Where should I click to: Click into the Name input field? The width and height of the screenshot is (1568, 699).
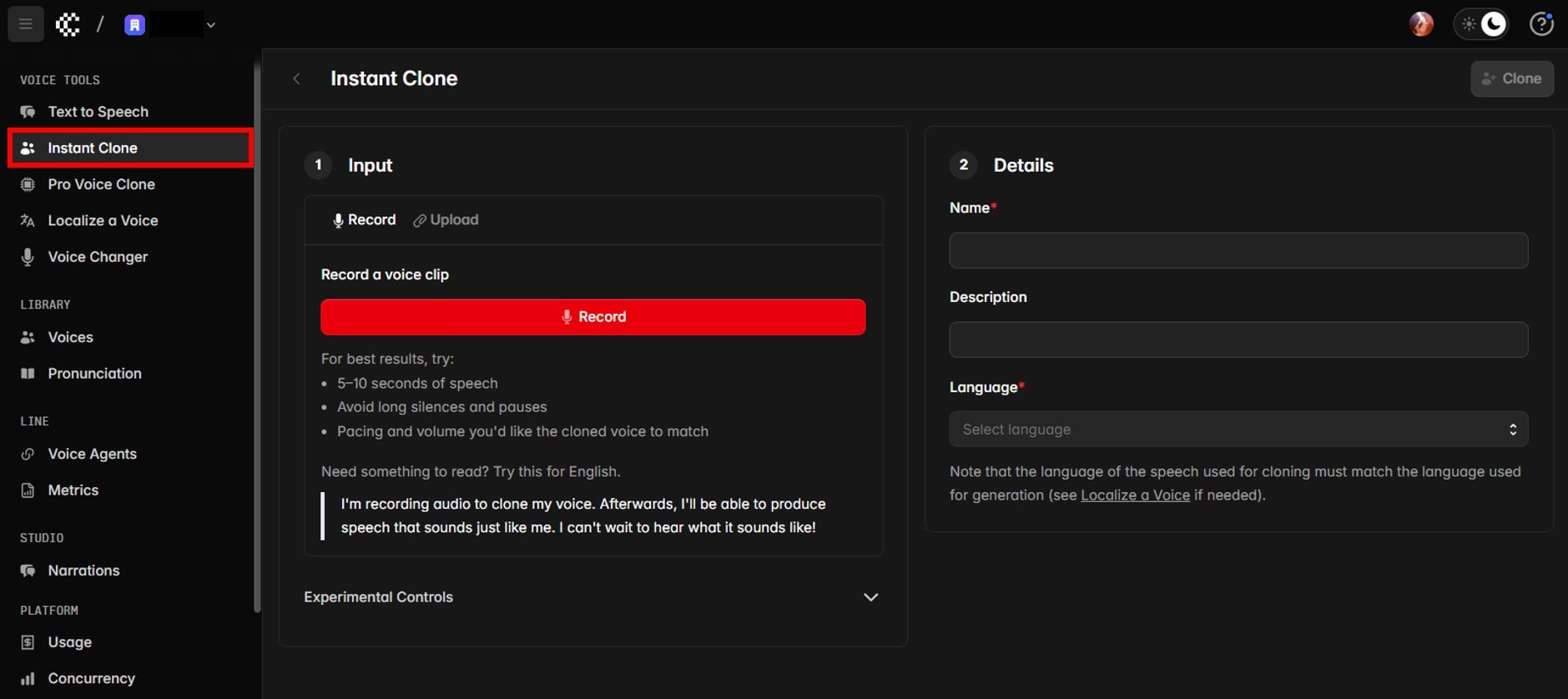pos(1238,250)
